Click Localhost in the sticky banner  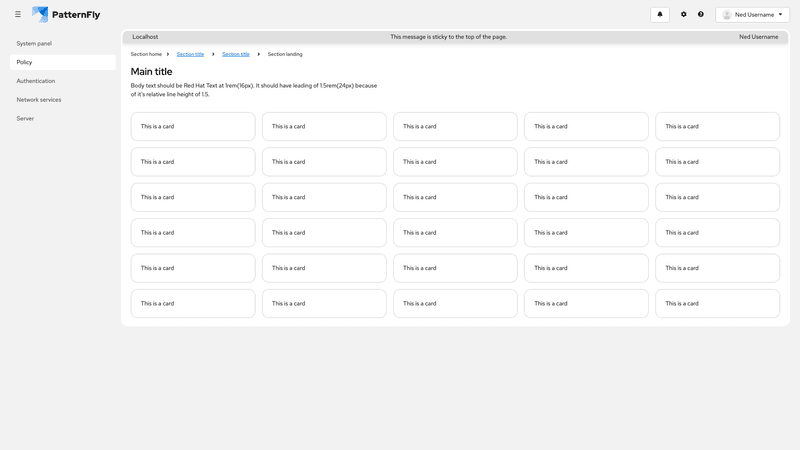click(x=145, y=37)
